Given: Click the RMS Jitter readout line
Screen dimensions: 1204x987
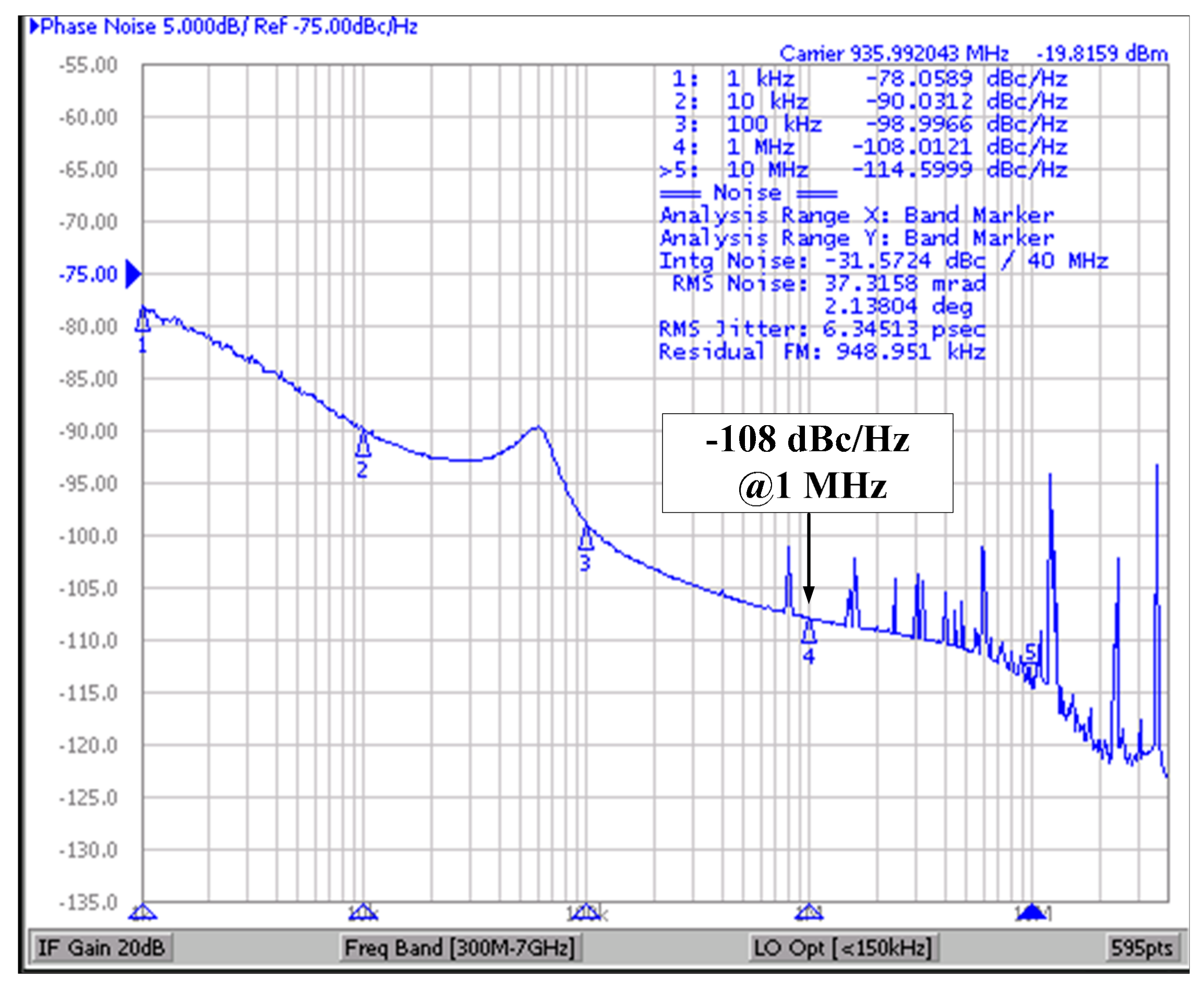Looking at the screenshot, I should [822, 329].
